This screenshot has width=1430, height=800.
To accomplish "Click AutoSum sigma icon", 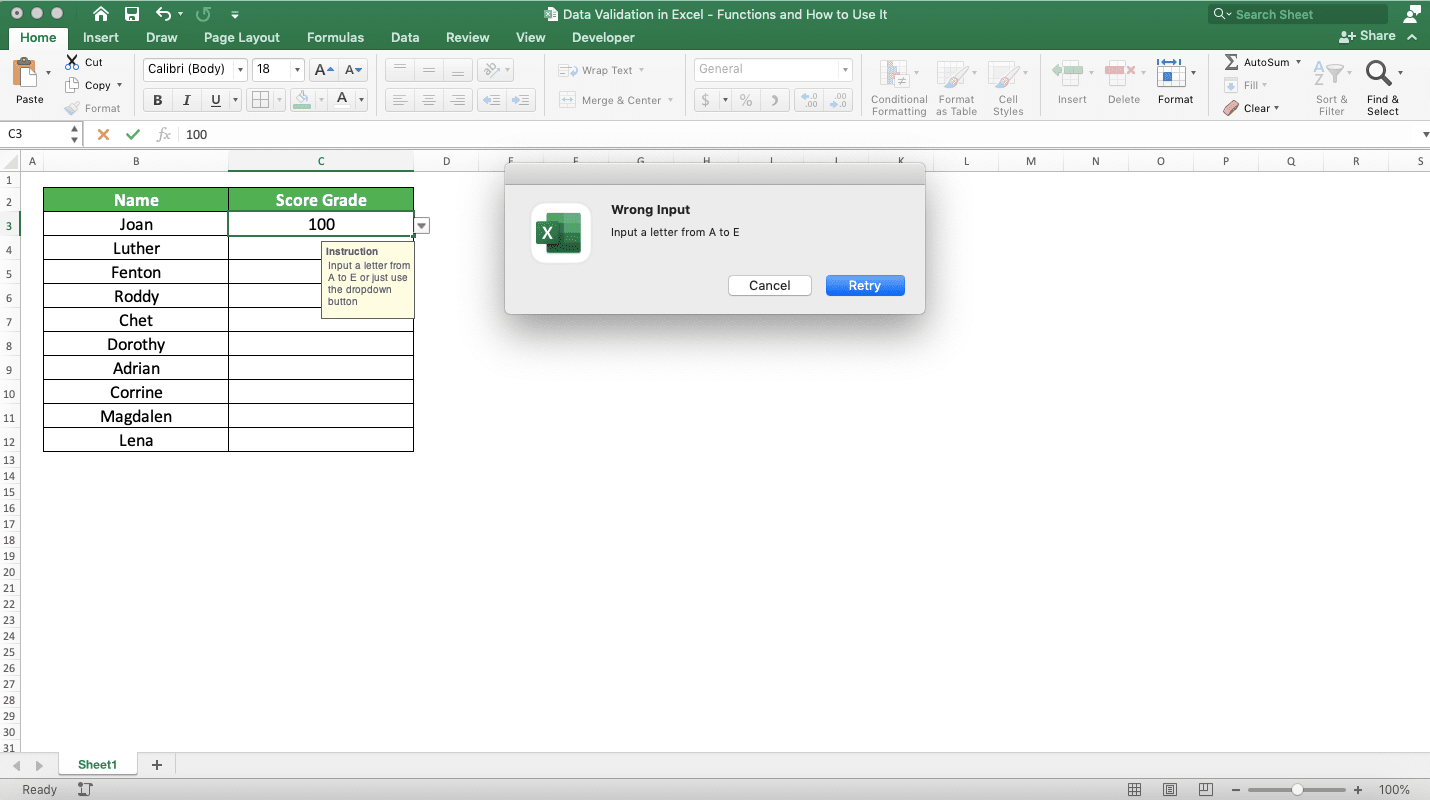I will [1231, 62].
